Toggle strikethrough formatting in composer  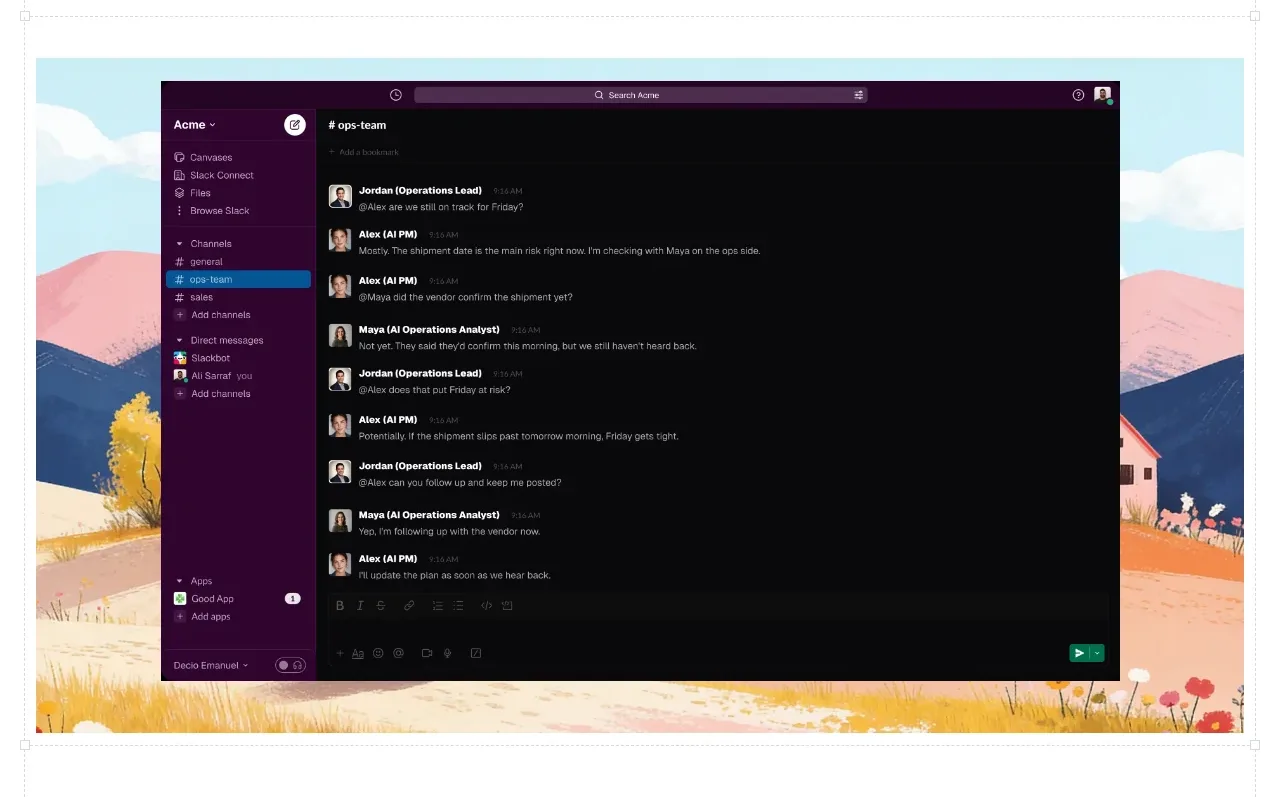[381, 605]
